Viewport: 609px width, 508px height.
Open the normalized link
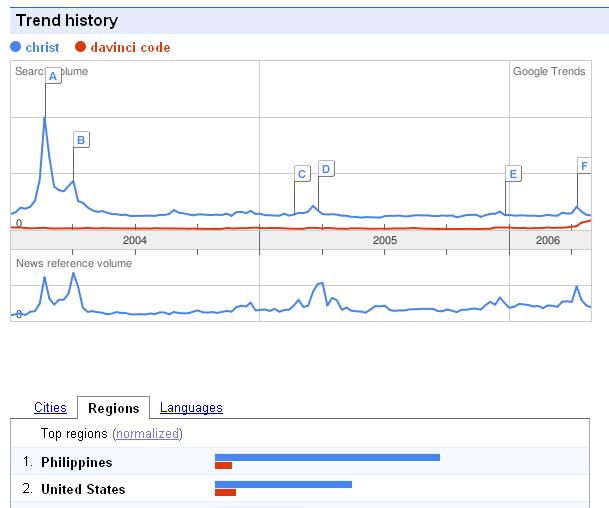pos(148,433)
